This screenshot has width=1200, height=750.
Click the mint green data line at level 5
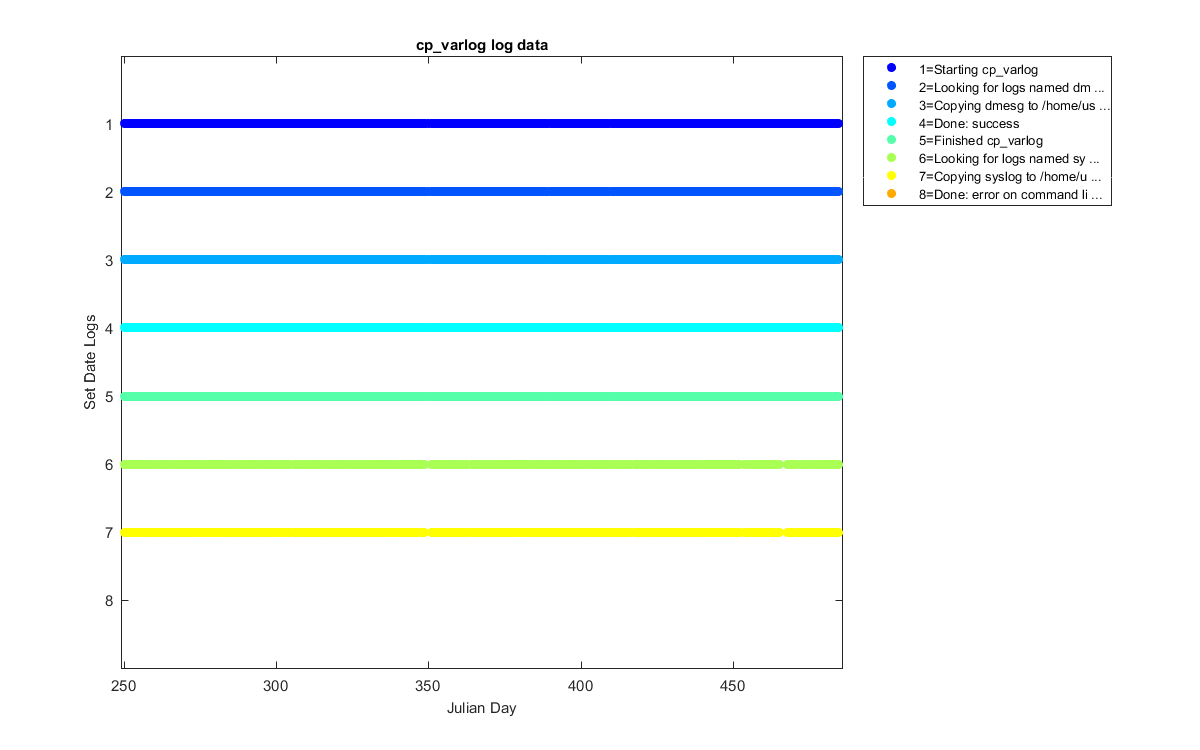(x=481, y=396)
